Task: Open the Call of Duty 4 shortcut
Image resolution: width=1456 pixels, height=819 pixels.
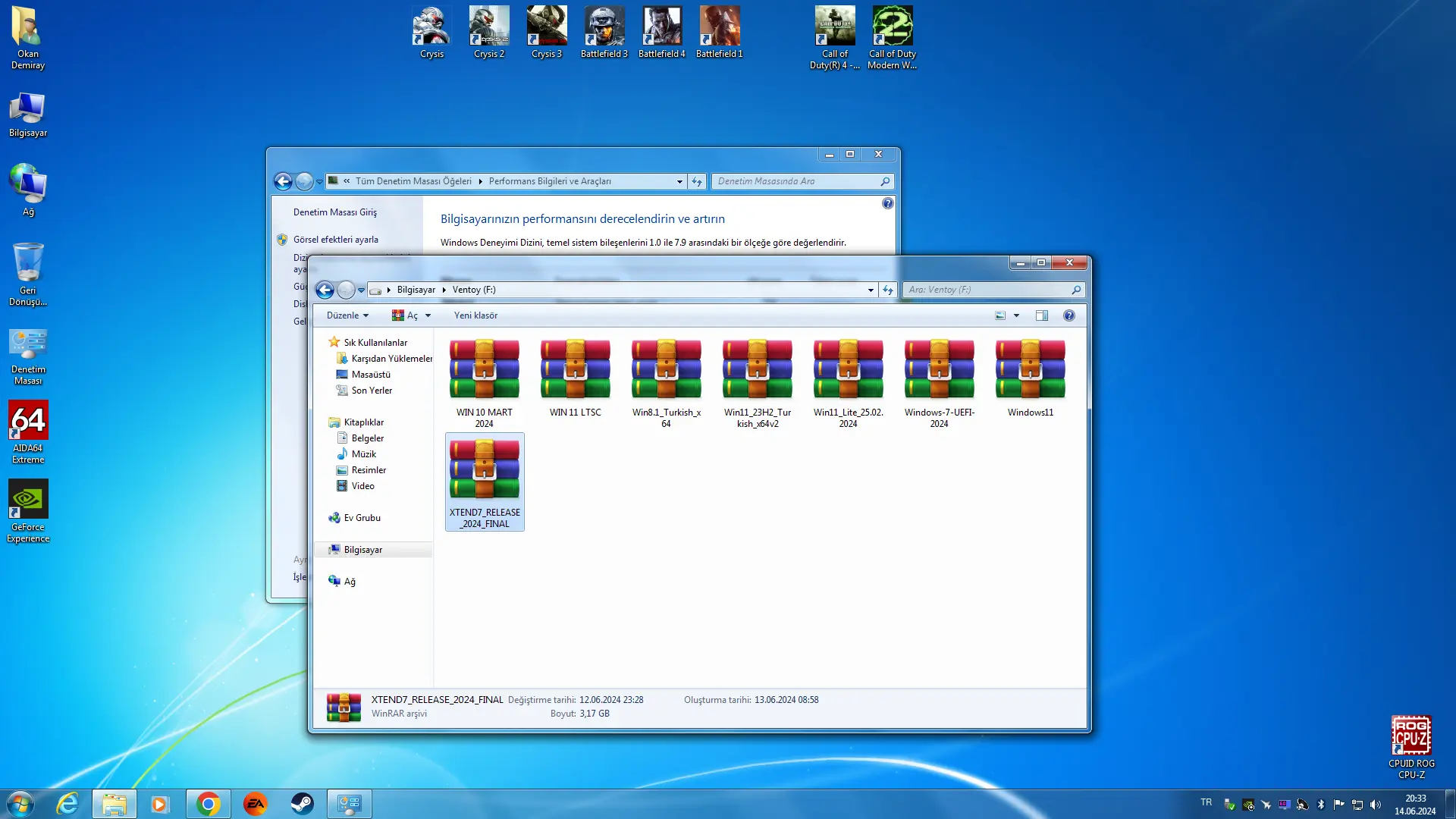Action: click(835, 38)
